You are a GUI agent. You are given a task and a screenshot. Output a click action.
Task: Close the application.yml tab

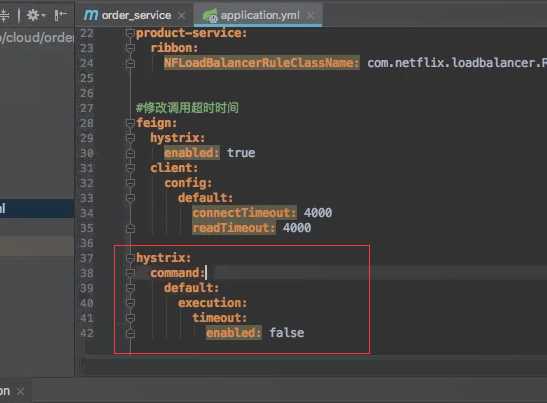point(311,15)
